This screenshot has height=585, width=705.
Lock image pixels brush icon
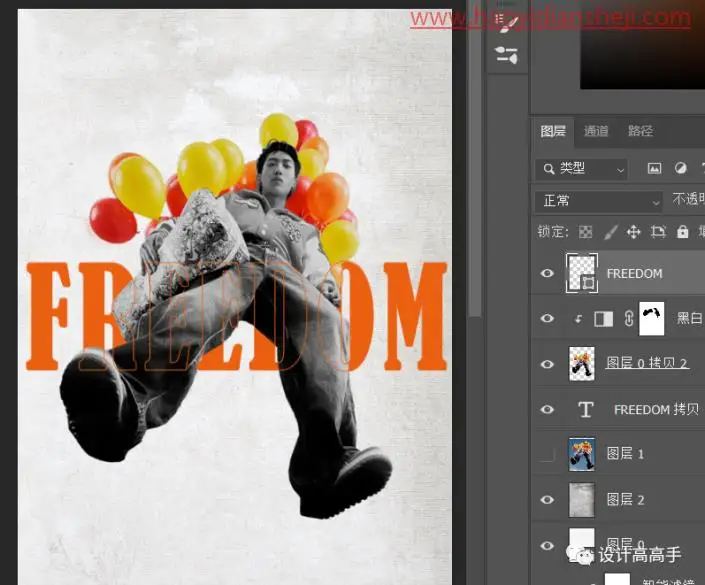pyautogui.click(x=610, y=232)
